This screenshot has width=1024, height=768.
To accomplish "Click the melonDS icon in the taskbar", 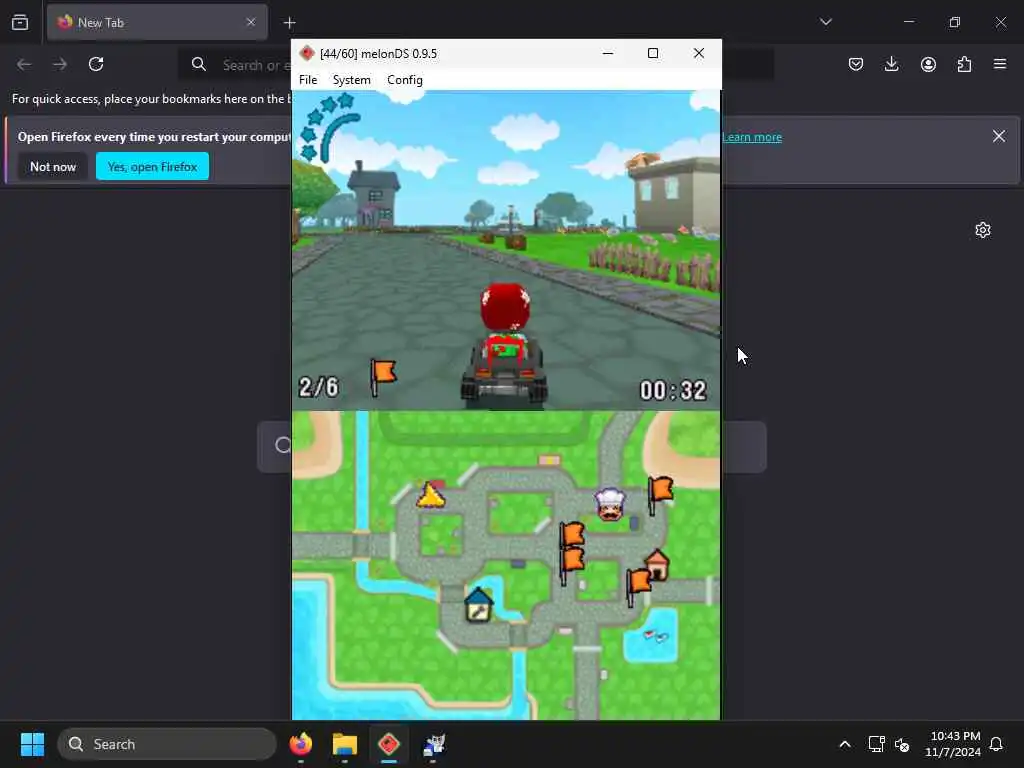I will click(389, 744).
